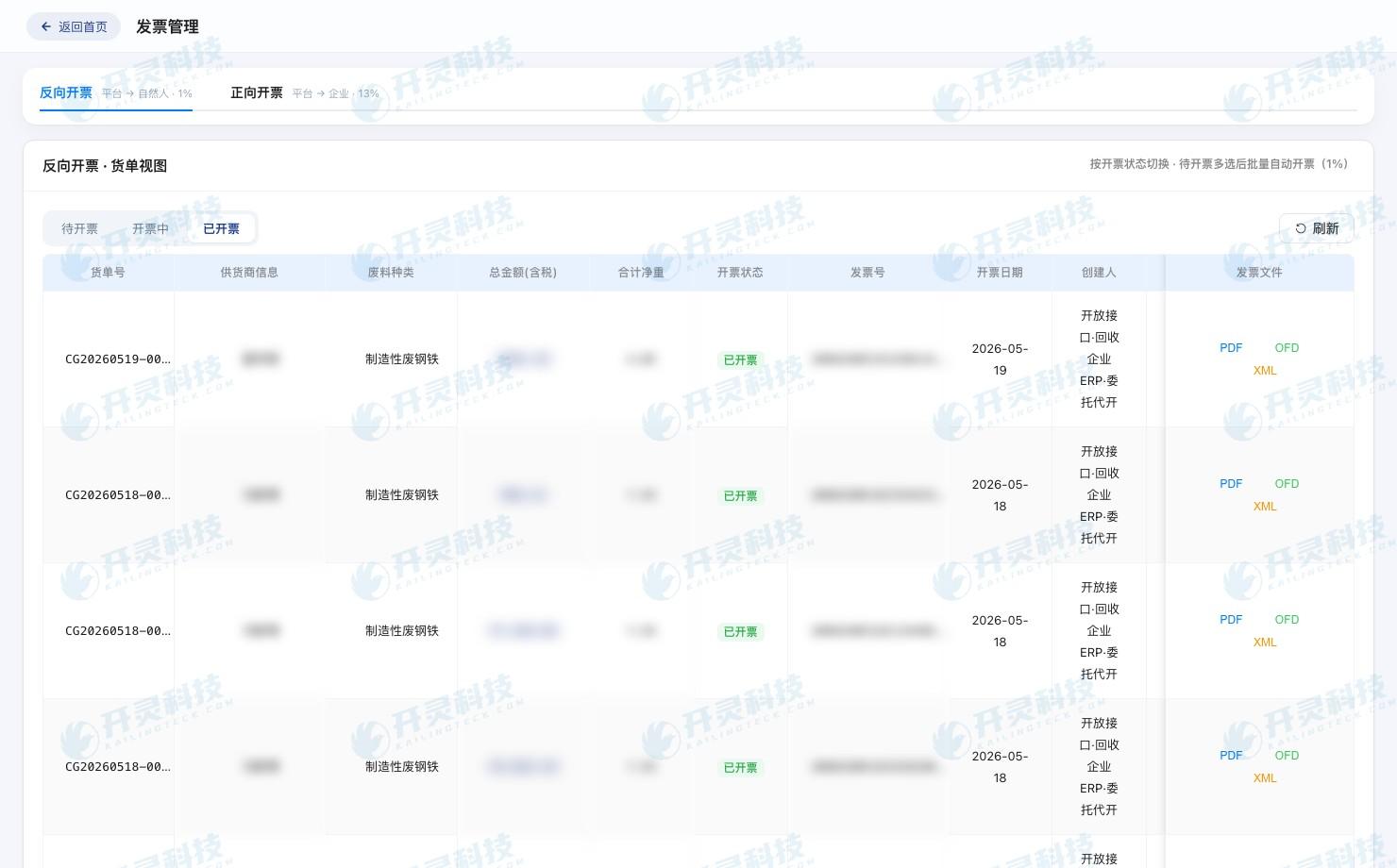Open the OFD file for order CG20260519
1397x868 pixels.
pyautogui.click(x=1287, y=348)
